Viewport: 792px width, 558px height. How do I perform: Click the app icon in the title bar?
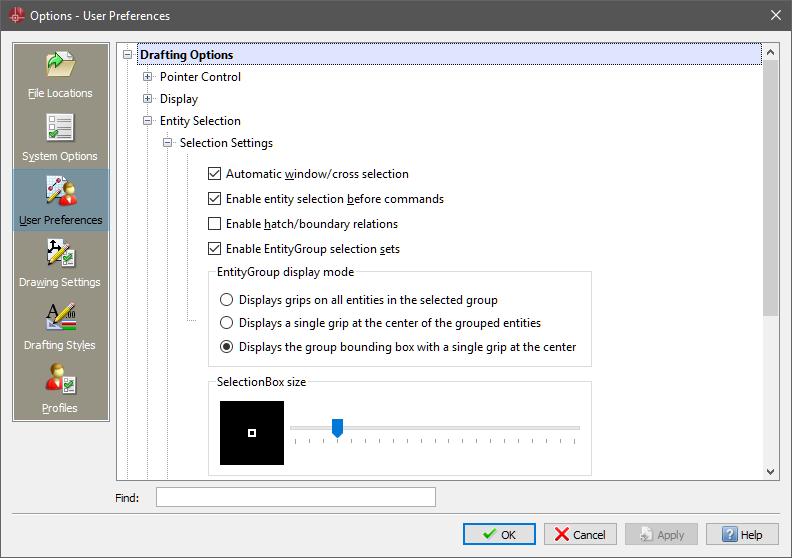click(x=16, y=15)
